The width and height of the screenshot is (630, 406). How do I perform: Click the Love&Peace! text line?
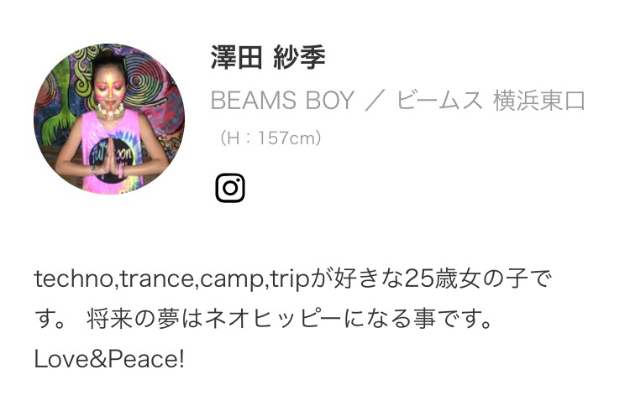coord(109,359)
